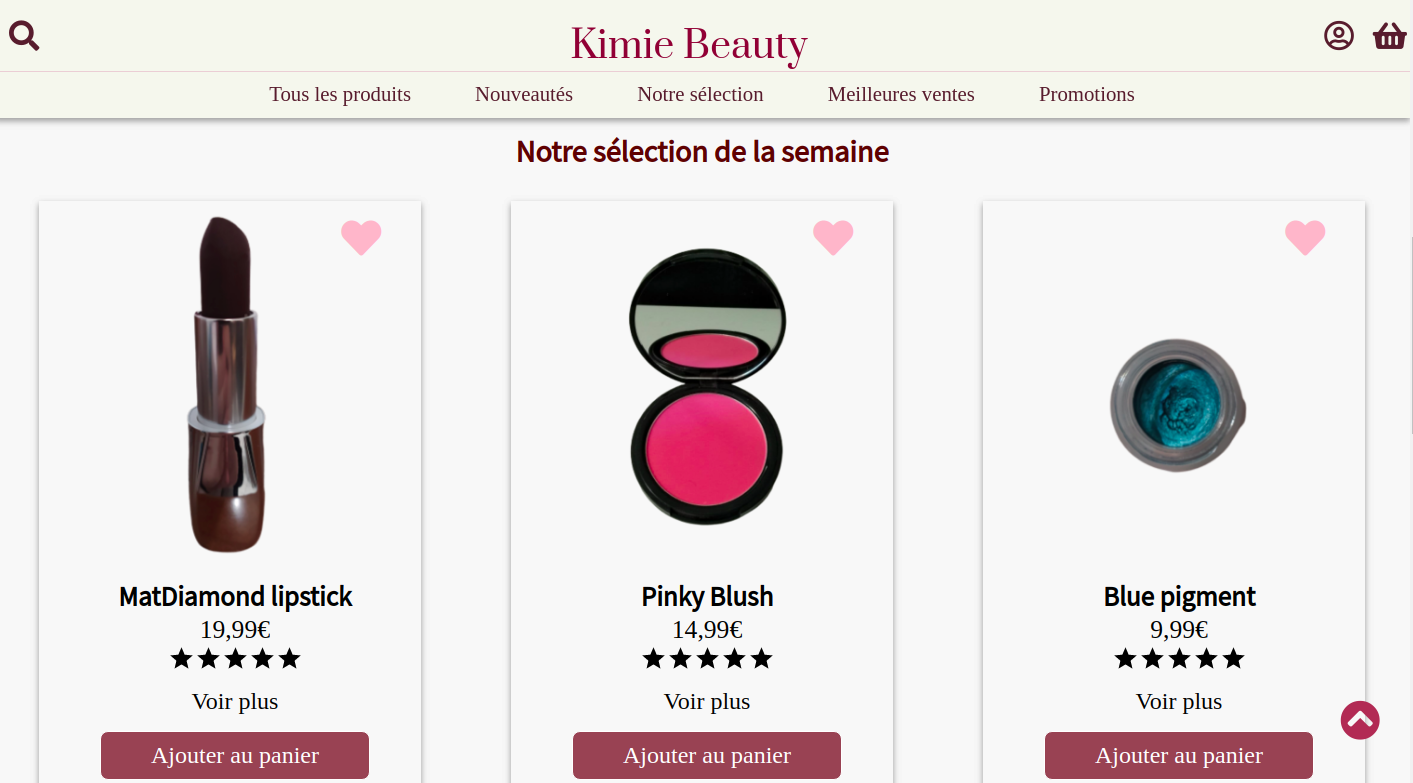The height and width of the screenshot is (783, 1413).
Task: Click Ajouter au panier for Pinky Blush
Action: 707,755
